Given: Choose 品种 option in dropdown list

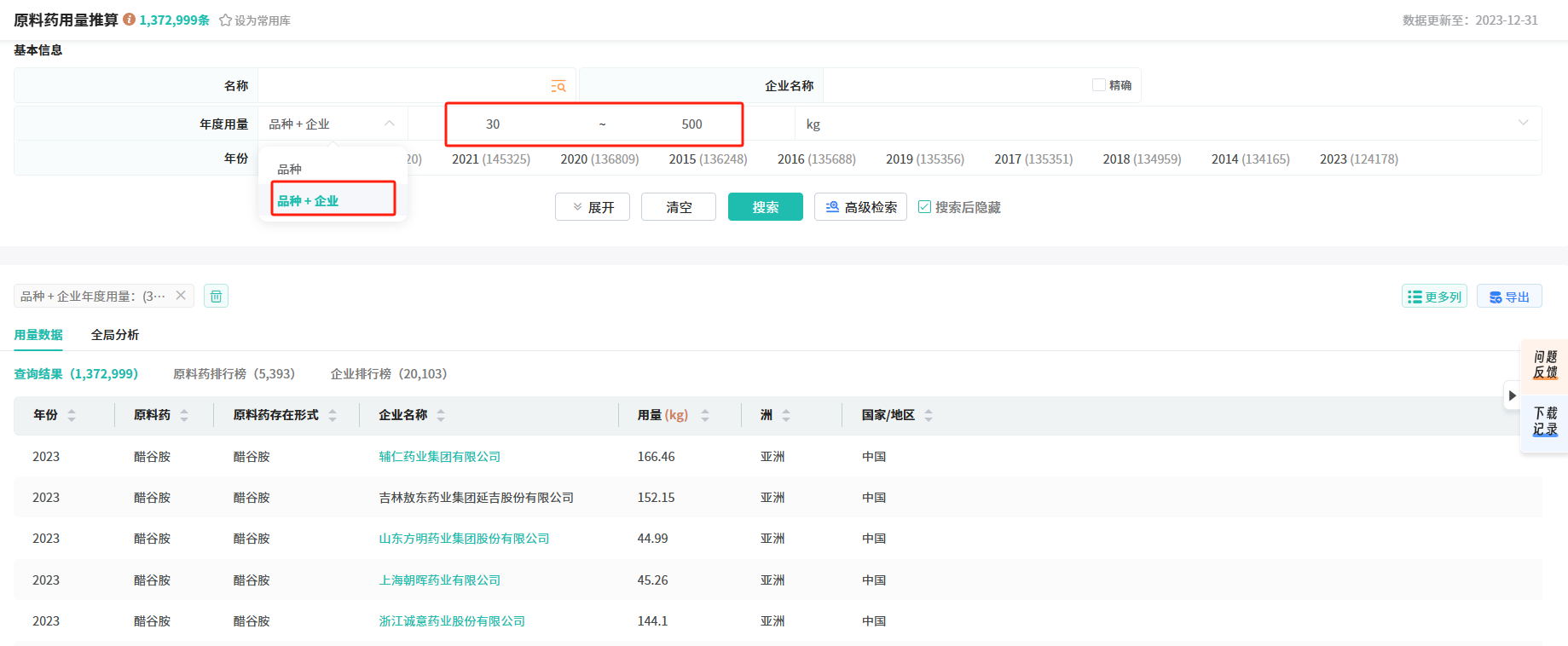Looking at the screenshot, I should 290,169.
